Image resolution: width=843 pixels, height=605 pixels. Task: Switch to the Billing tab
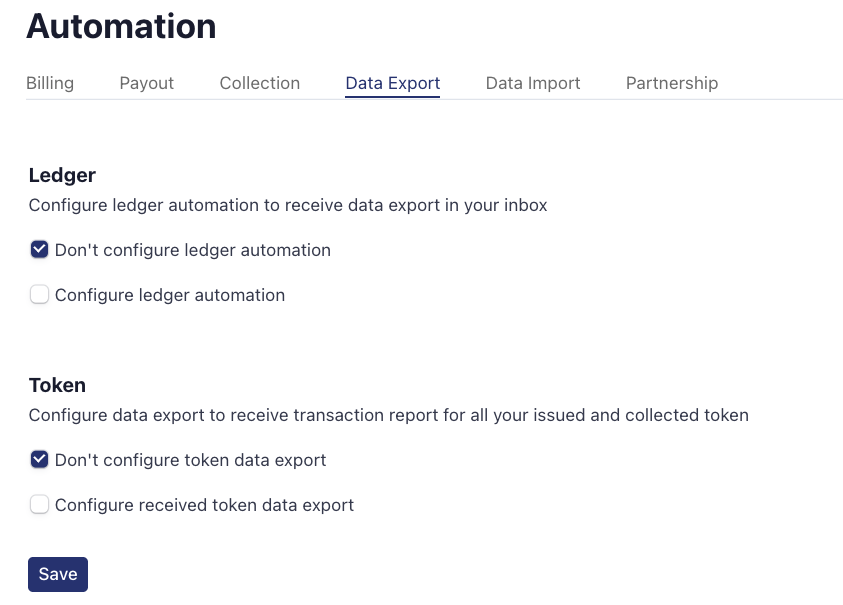coord(50,83)
